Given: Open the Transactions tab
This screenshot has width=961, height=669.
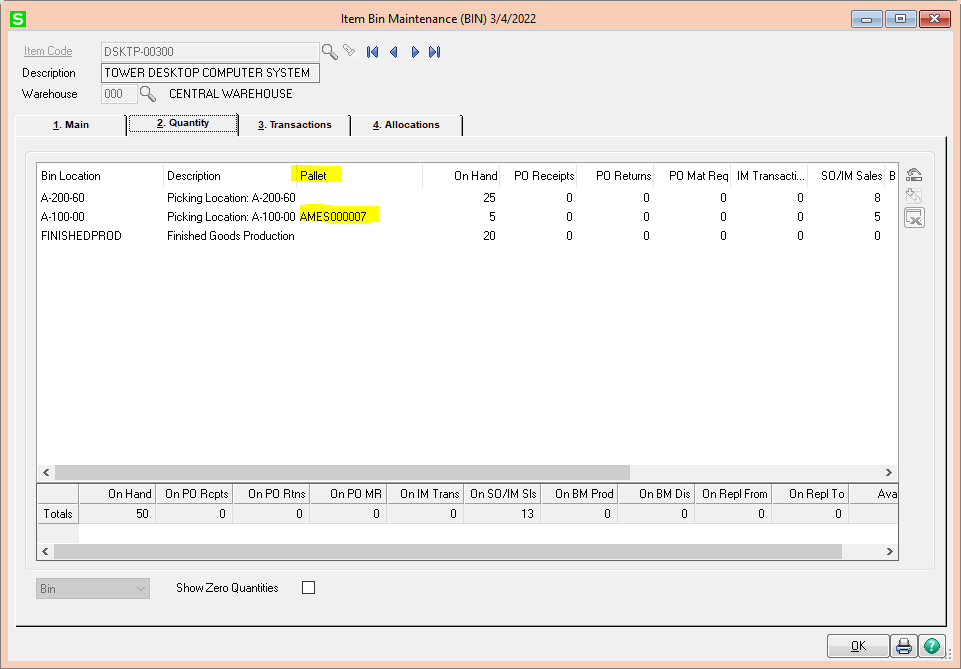Looking at the screenshot, I should point(295,125).
